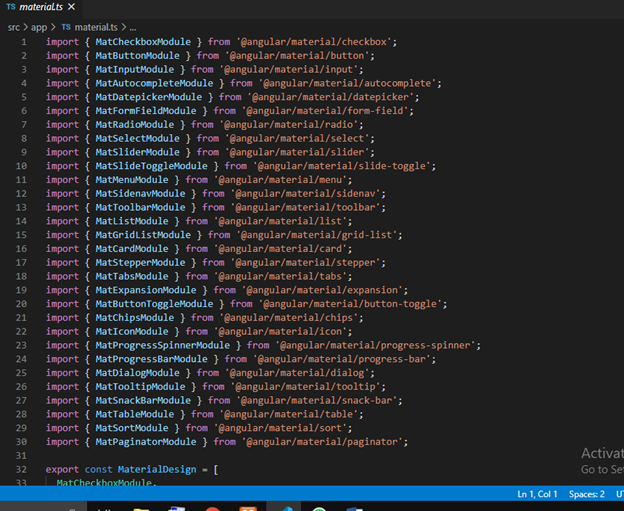Click the export keyword on line 32
Screen dimensions: 624x511
(62, 470)
